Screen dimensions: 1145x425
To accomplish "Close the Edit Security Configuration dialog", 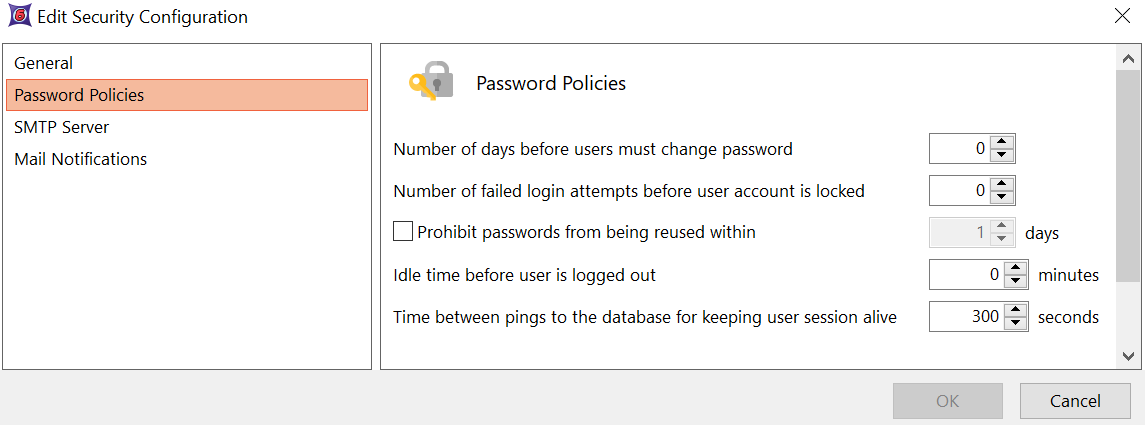I will 1121,16.
